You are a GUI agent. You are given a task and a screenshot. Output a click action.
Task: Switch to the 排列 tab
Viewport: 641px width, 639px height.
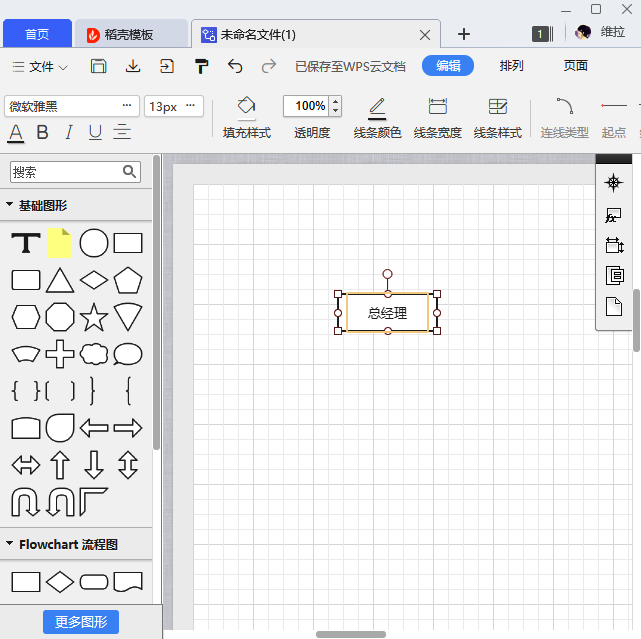511,66
